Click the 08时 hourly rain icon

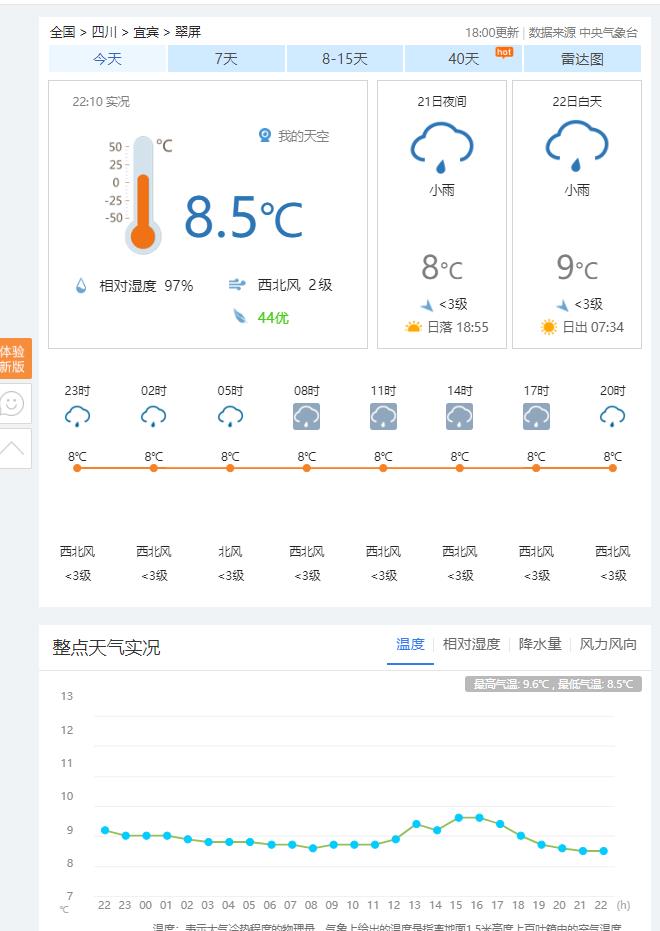306,417
